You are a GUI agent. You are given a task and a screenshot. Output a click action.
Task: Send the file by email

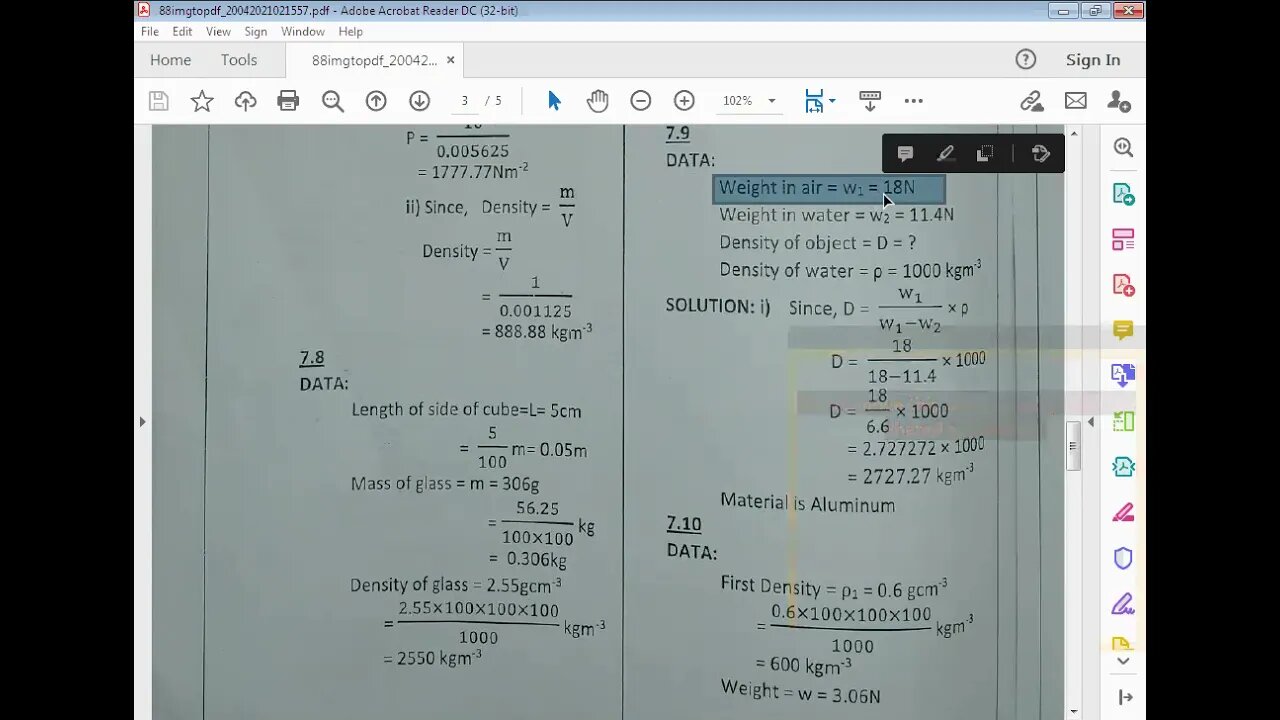point(1075,101)
